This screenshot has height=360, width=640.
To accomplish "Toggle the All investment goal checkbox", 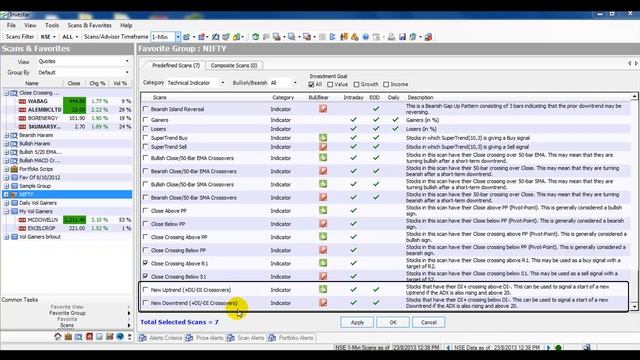I will tap(311, 84).
